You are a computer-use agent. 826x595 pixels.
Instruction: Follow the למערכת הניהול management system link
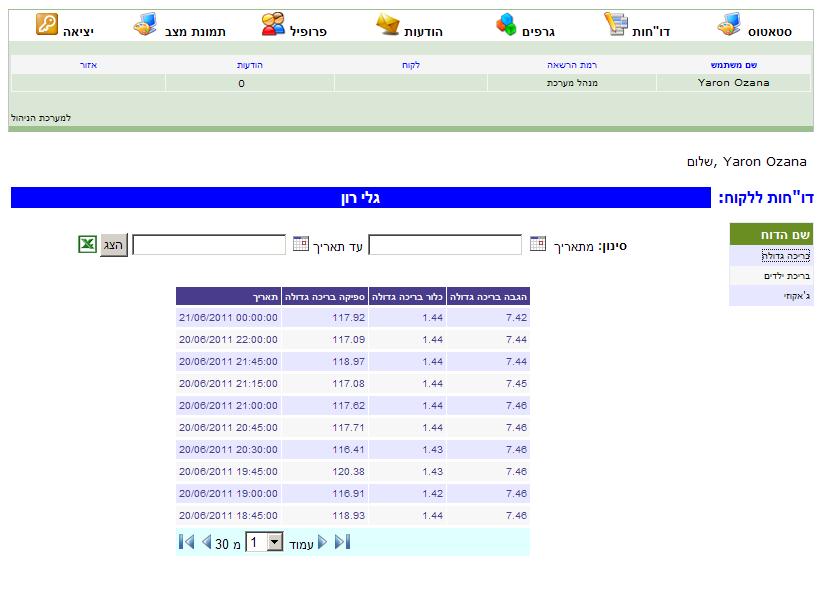tap(41, 118)
